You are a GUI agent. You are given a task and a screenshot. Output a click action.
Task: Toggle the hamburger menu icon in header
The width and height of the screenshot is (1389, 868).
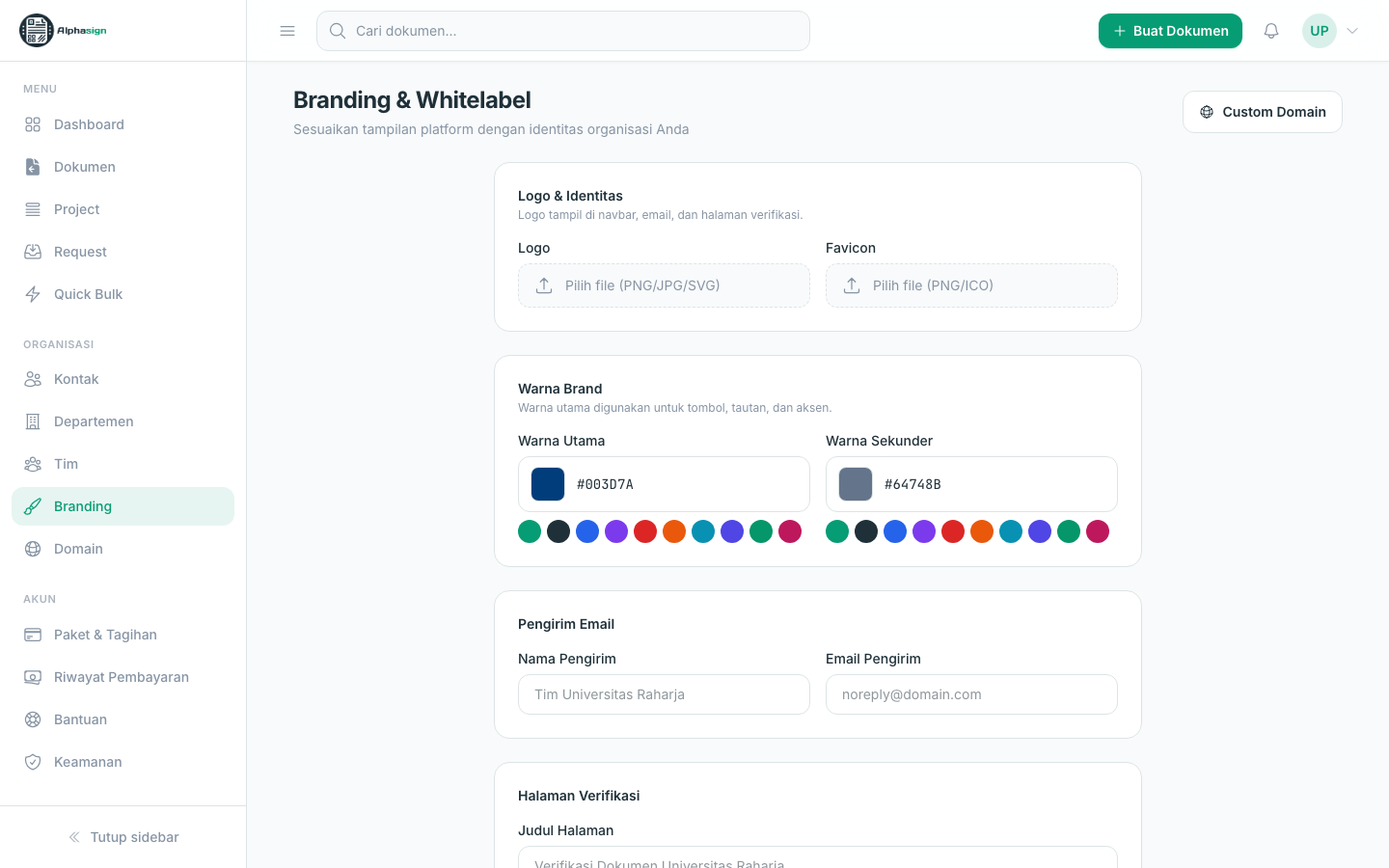(287, 31)
